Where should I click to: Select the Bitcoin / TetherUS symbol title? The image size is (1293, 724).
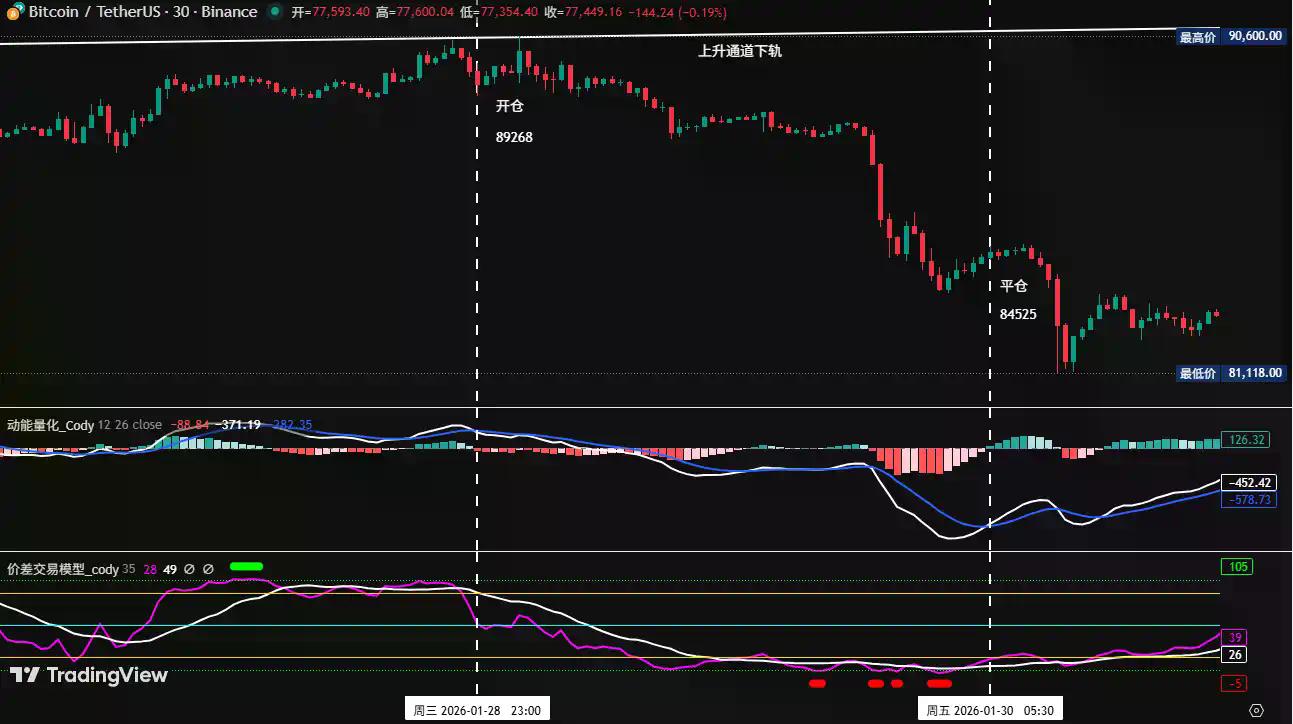[x=142, y=12]
